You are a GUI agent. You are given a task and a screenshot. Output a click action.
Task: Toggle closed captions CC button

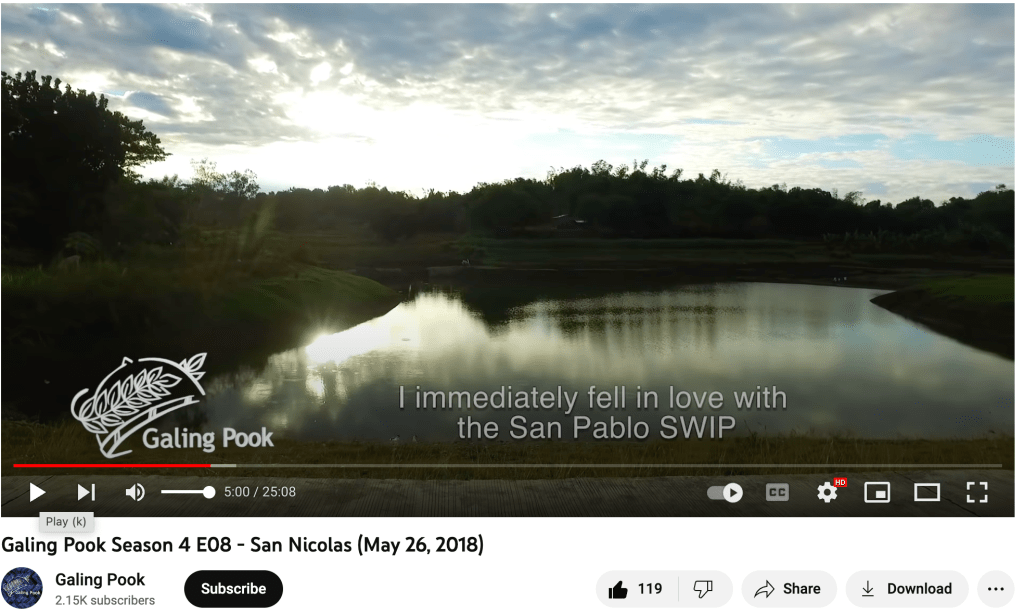(777, 492)
